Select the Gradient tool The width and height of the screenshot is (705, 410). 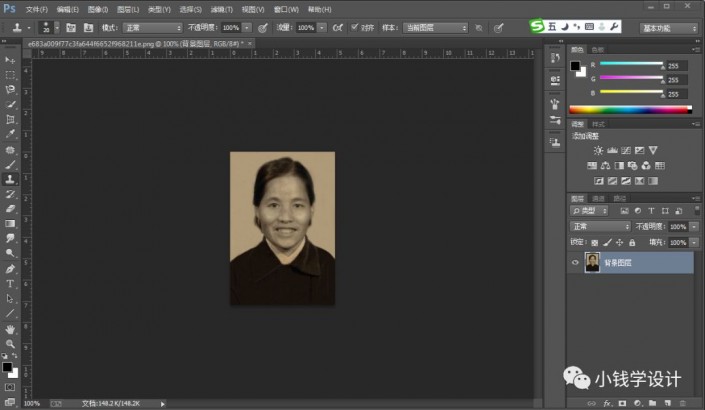(10, 223)
